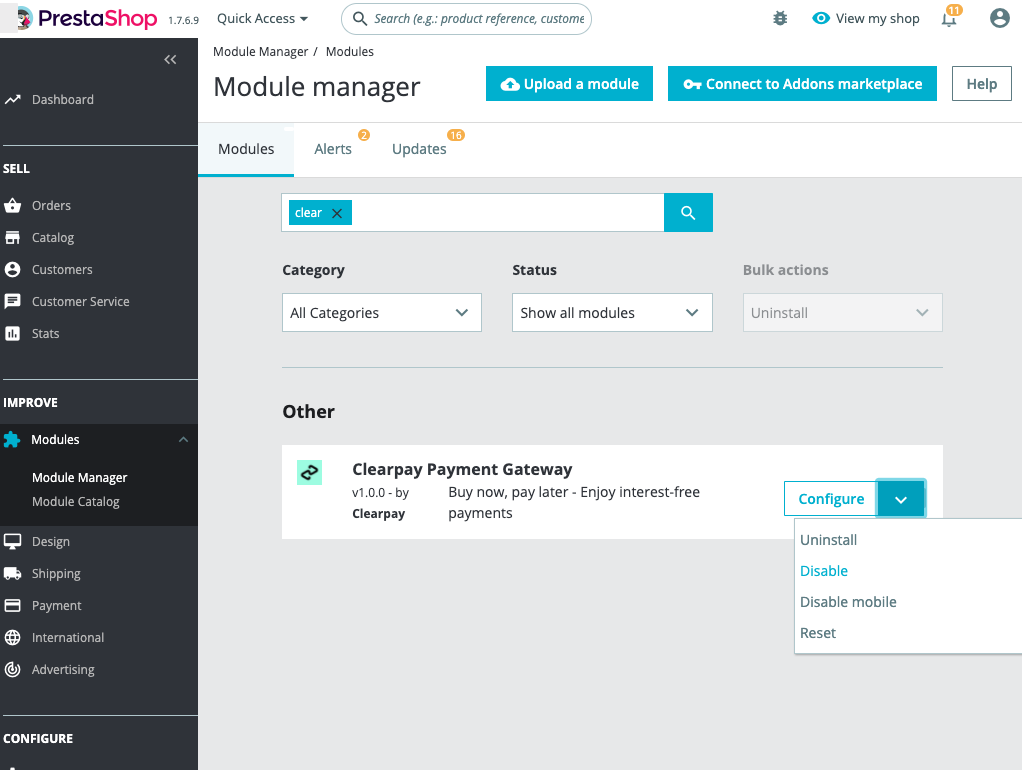Switch to the Updates tab
The height and width of the screenshot is (770, 1022).
419,149
